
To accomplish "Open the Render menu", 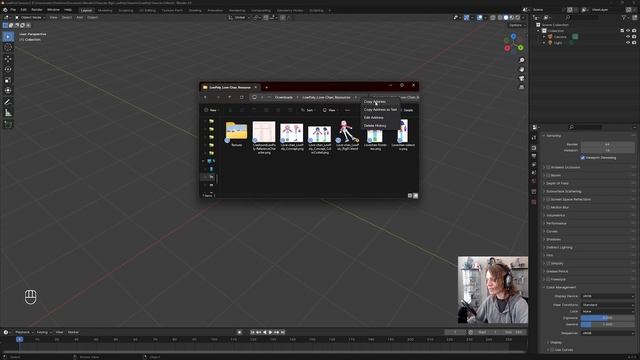I will tap(37, 10).
